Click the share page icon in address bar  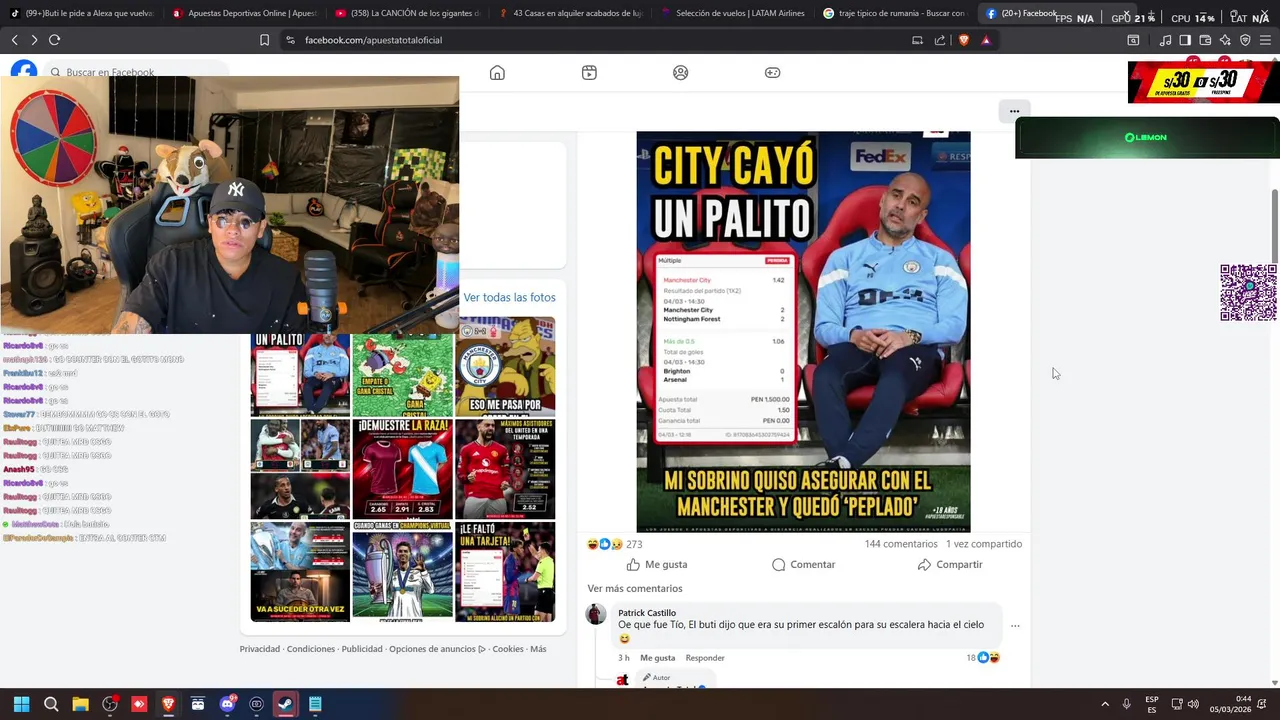[940, 40]
